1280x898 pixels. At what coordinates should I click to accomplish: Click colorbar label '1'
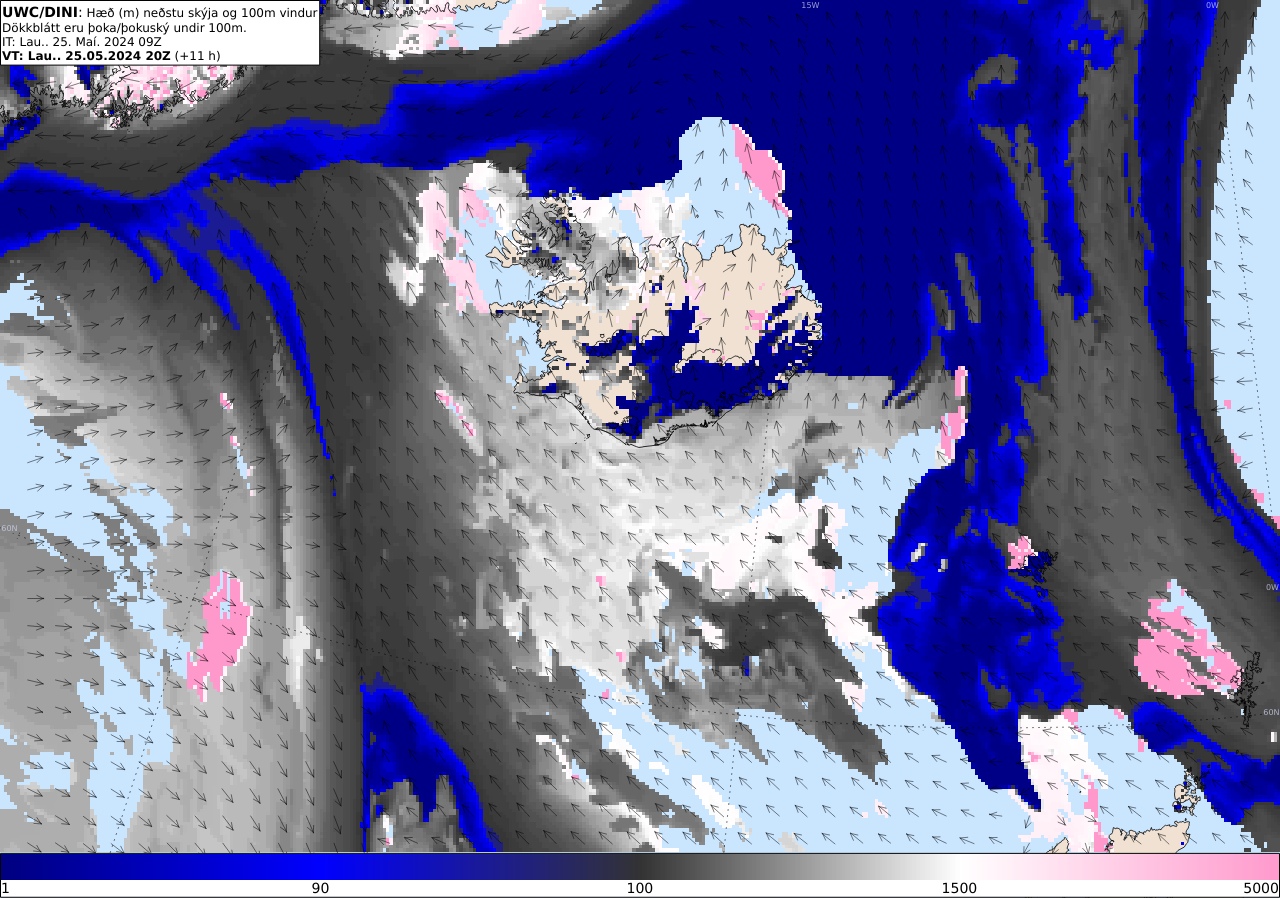[5, 888]
